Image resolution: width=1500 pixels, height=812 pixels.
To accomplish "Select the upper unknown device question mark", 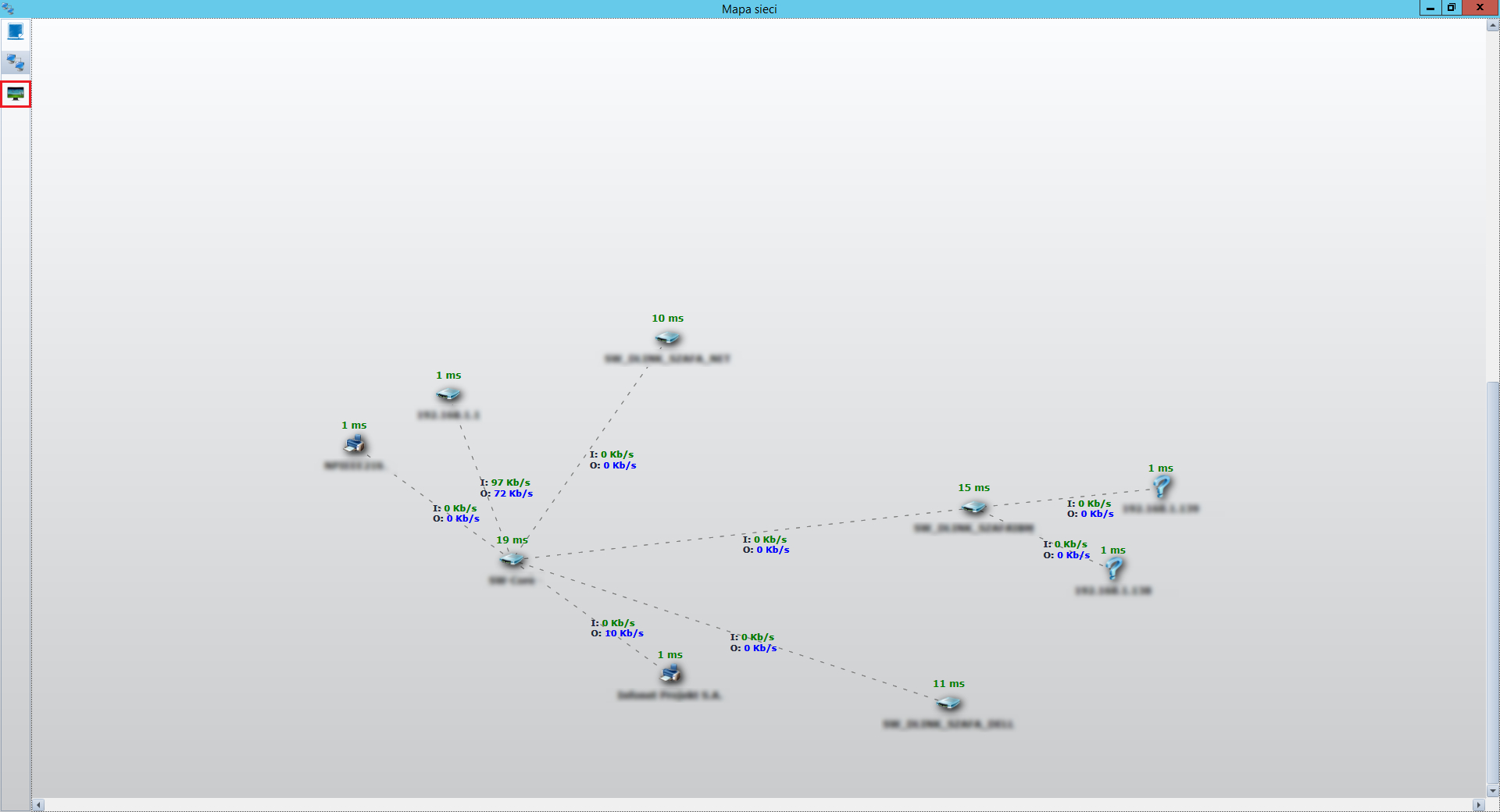I will 1162,487.
